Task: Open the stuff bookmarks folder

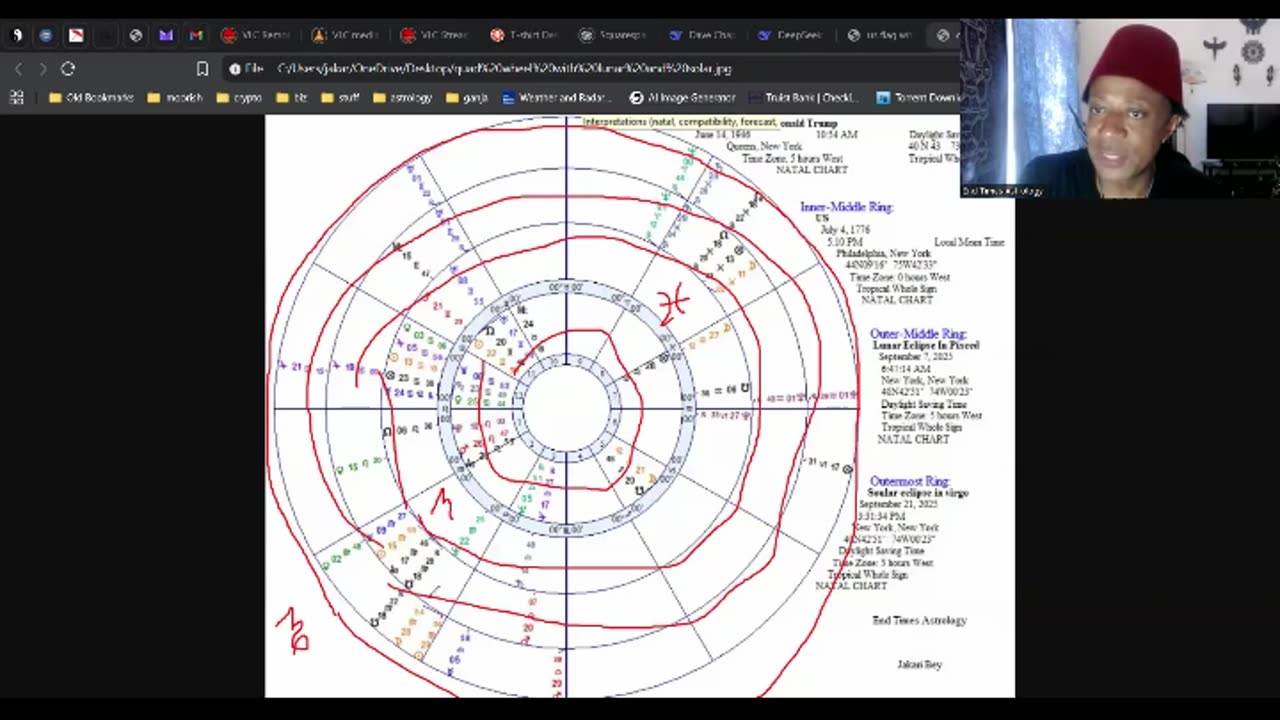Action: tap(340, 98)
